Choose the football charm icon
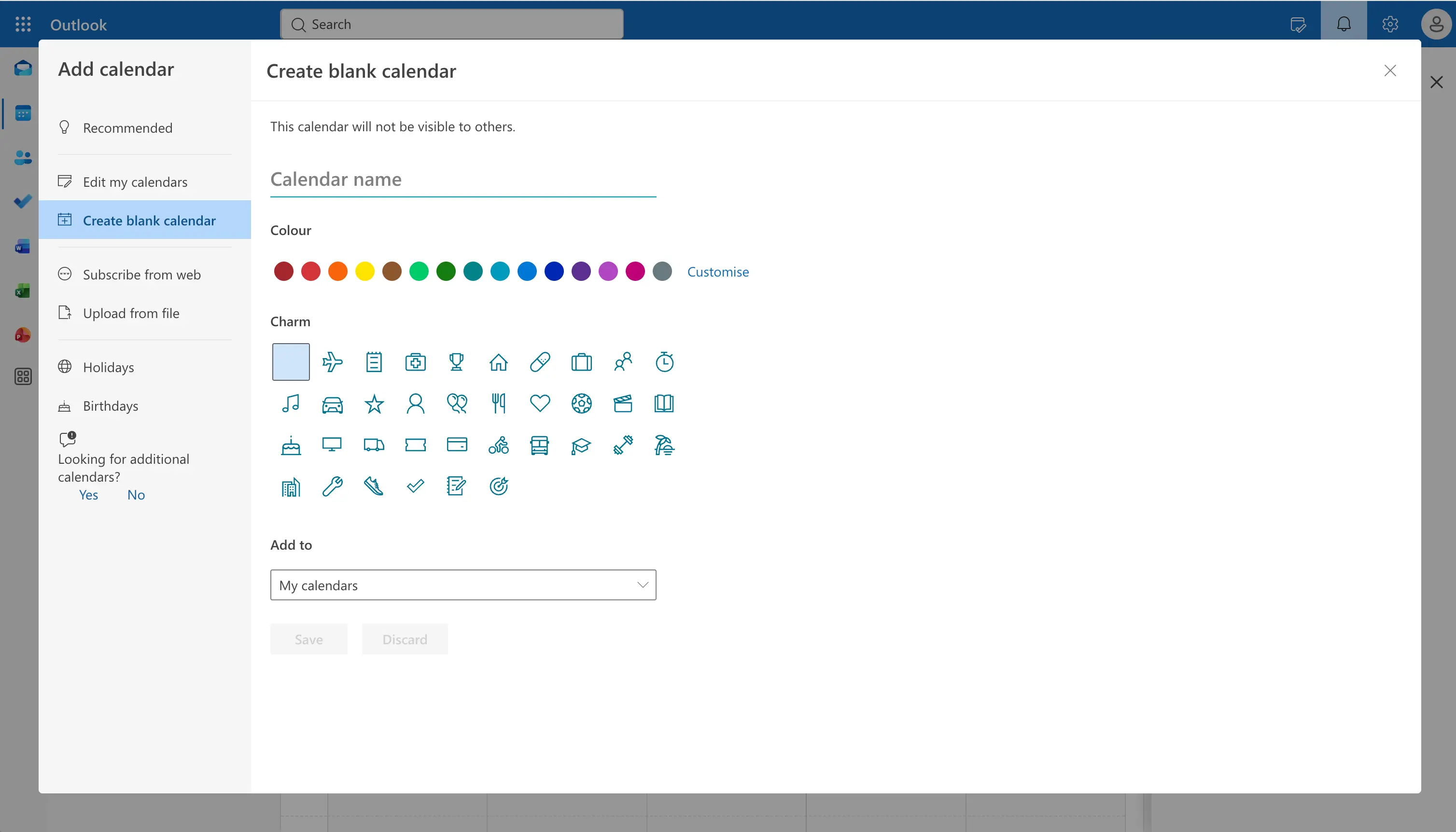The height and width of the screenshot is (832, 1456). point(582,403)
